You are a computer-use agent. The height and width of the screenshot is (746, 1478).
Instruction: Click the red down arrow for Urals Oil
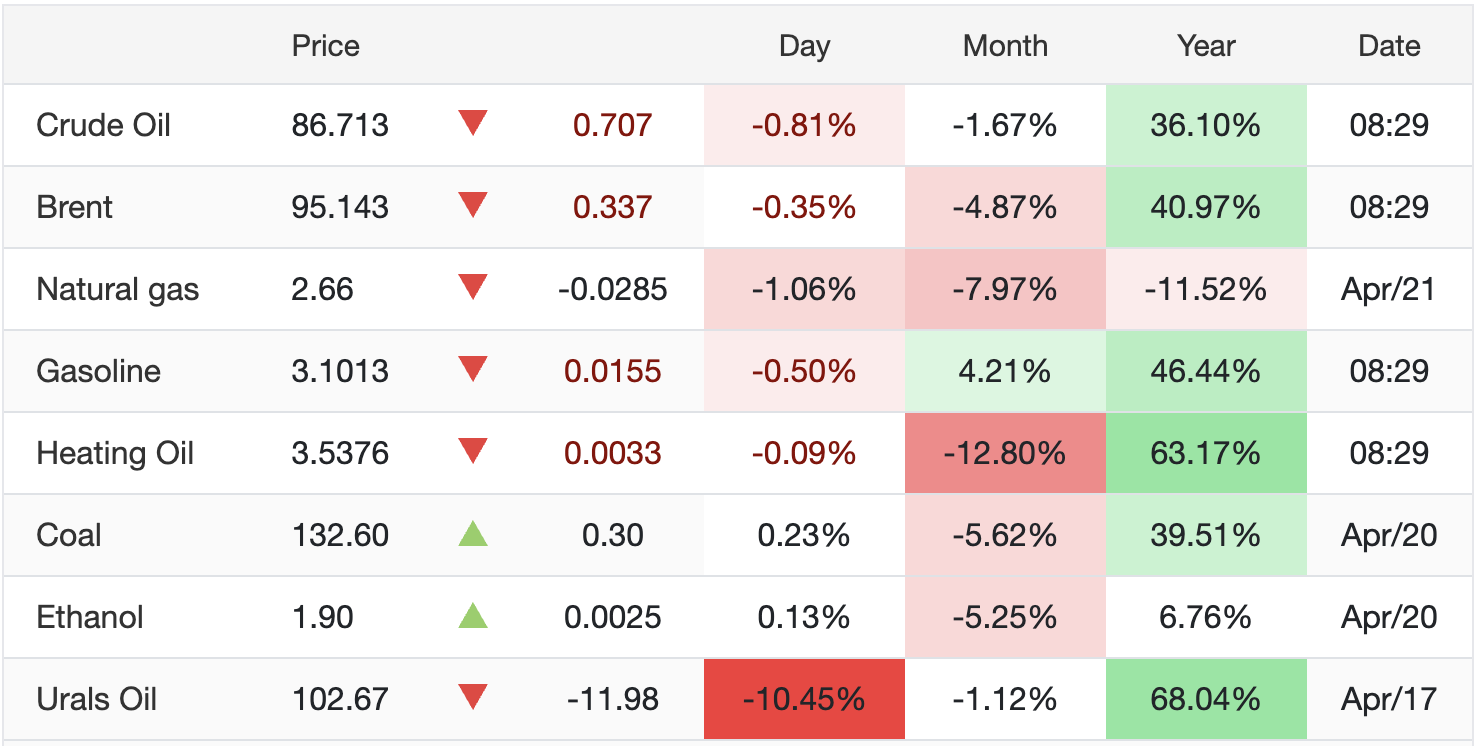coord(472,698)
